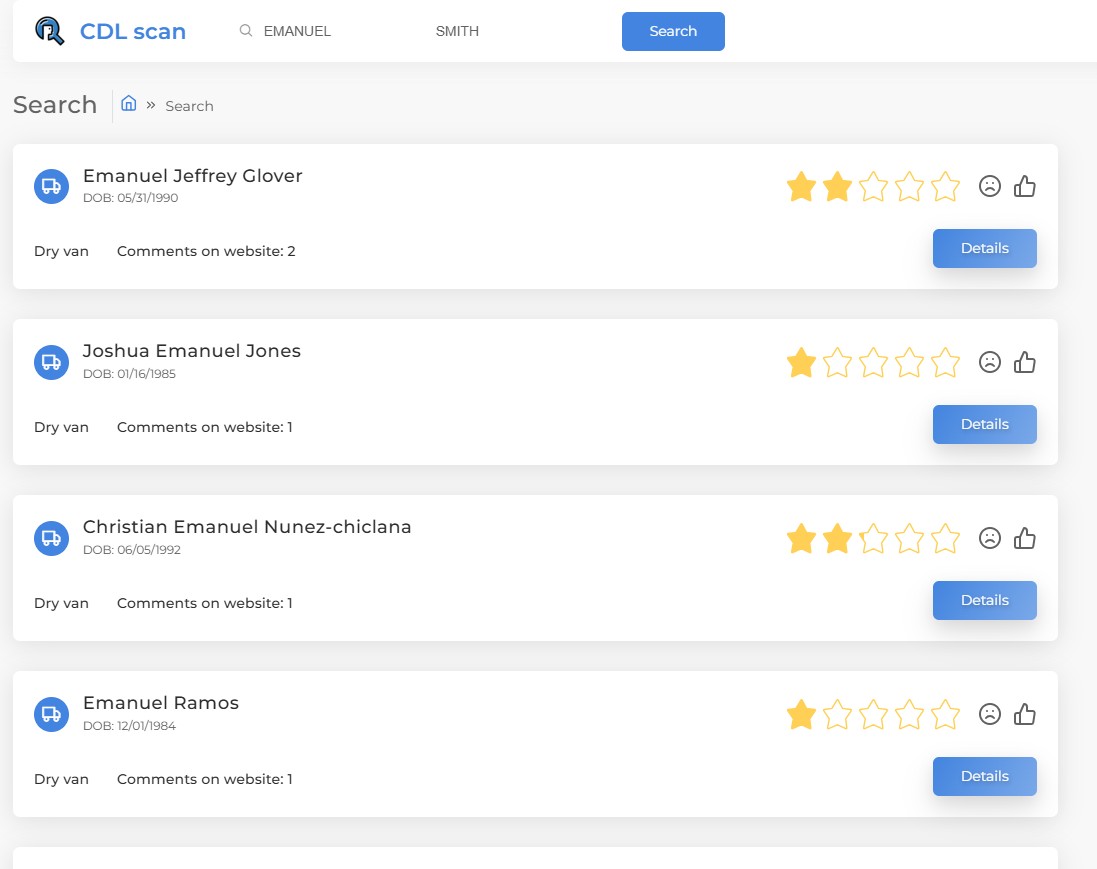Click the last name field containing SMITH
Image resolution: width=1097 pixels, height=869 pixels.
pyautogui.click(x=500, y=31)
